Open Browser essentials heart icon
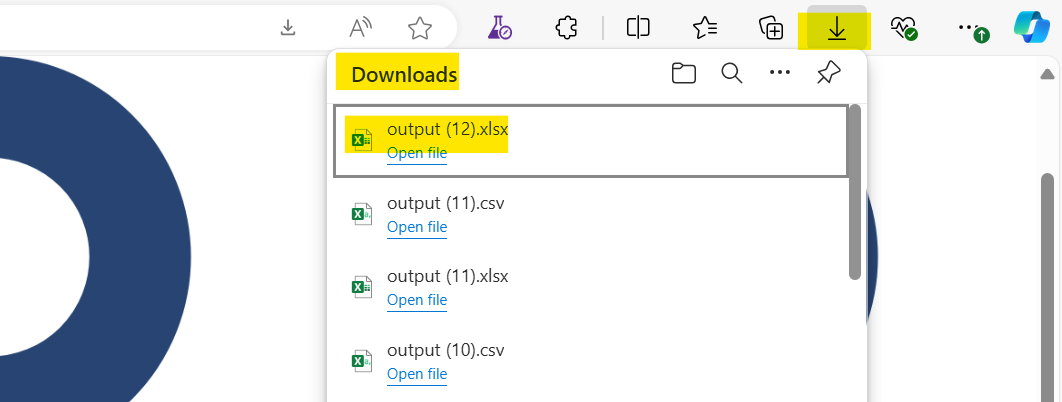Viewport: 1062px width, 402px height. pos(904,28)
